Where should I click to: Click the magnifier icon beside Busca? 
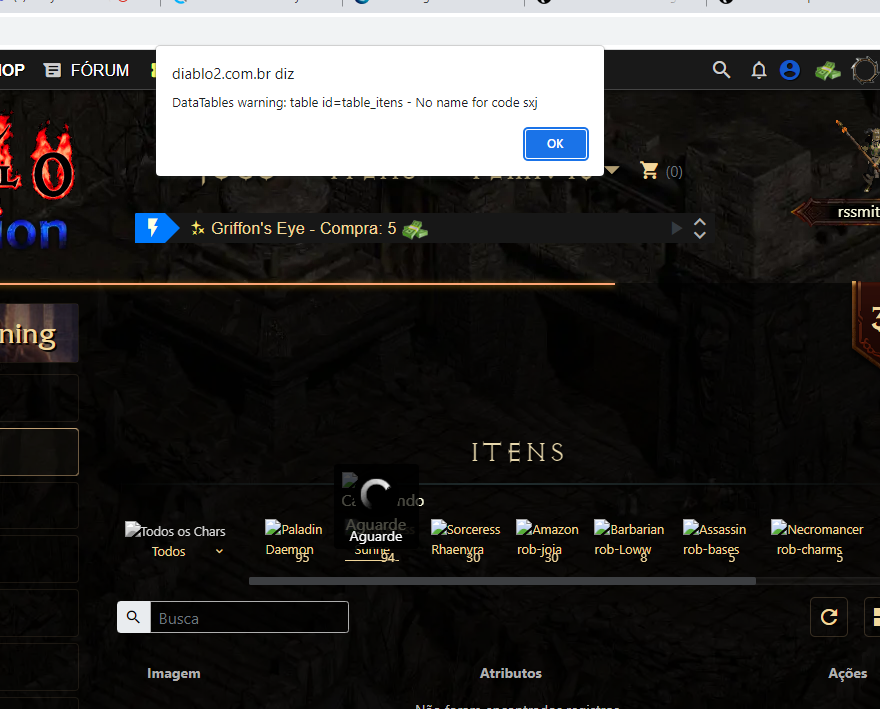[x=134, y=617]
